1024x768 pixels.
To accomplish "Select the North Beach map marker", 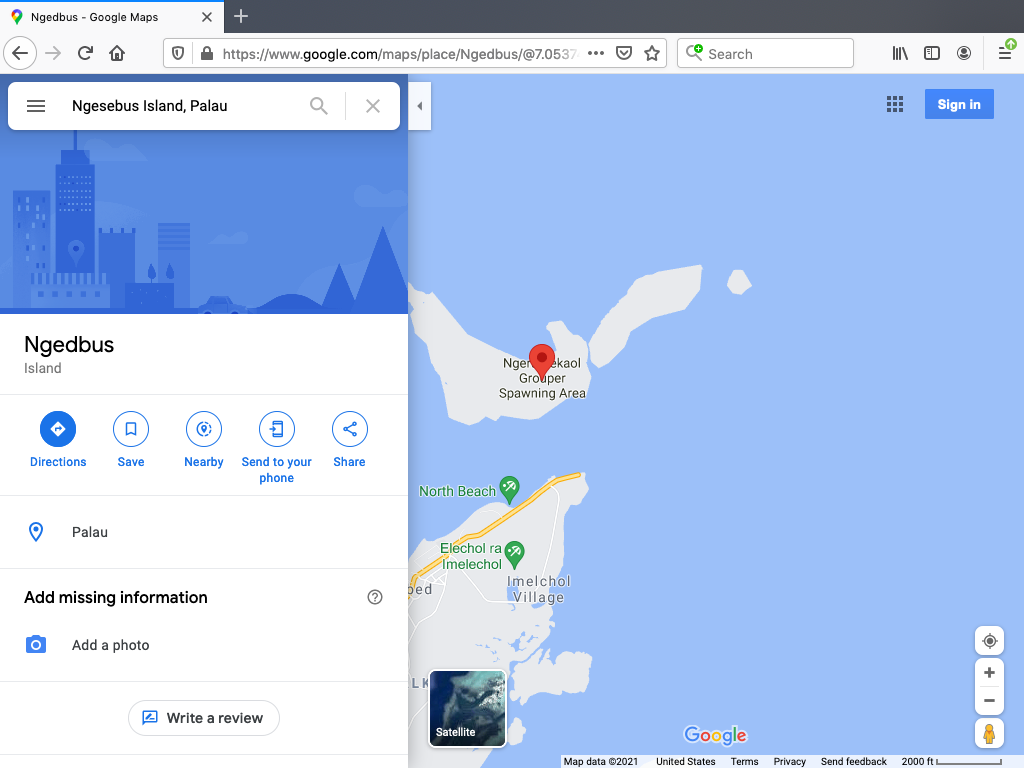I will coord(509,487).
